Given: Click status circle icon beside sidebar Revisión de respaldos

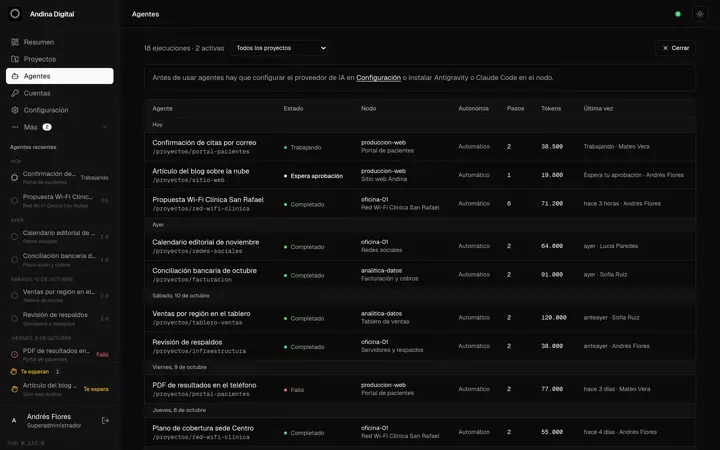Looking at the screenshot, I should tap(14, 318).
